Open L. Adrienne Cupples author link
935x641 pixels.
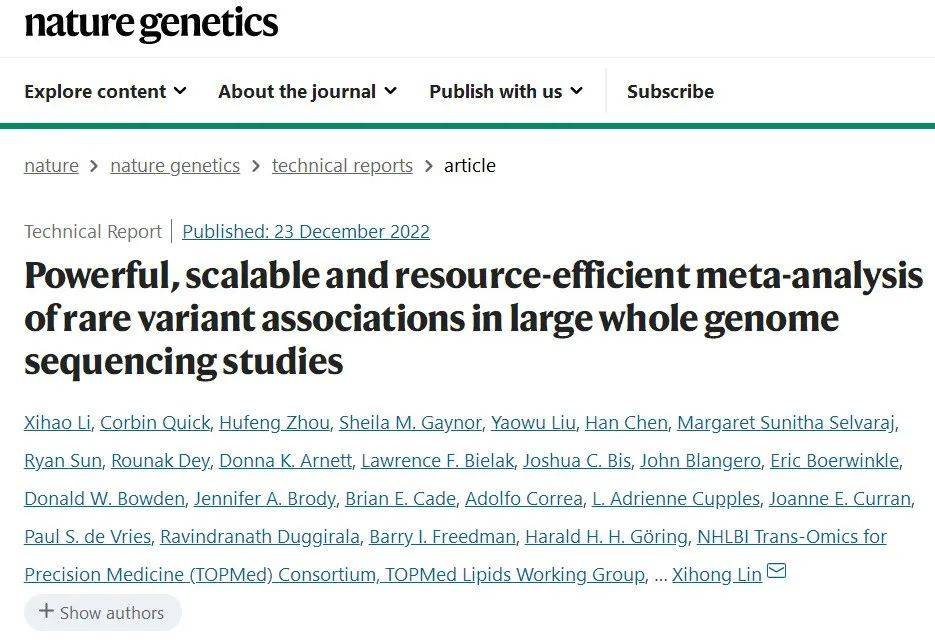[676, 498]
